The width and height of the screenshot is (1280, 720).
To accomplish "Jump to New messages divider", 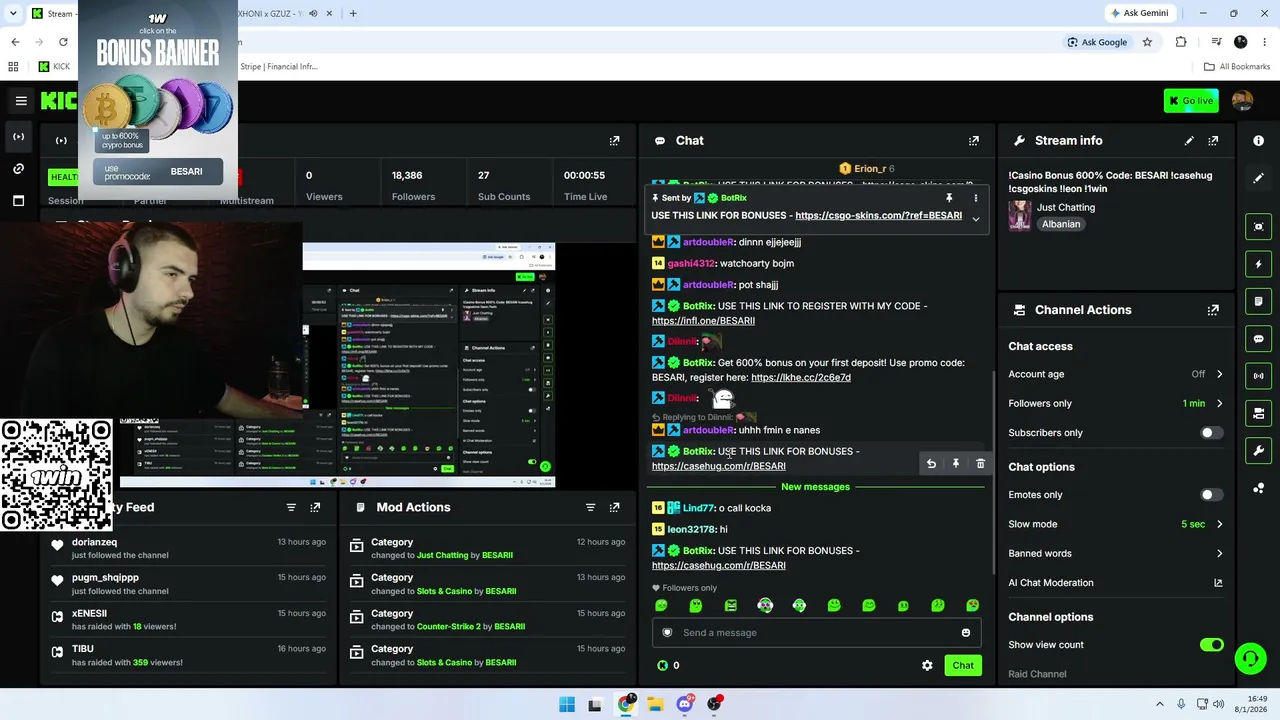I will coord(815,487).
